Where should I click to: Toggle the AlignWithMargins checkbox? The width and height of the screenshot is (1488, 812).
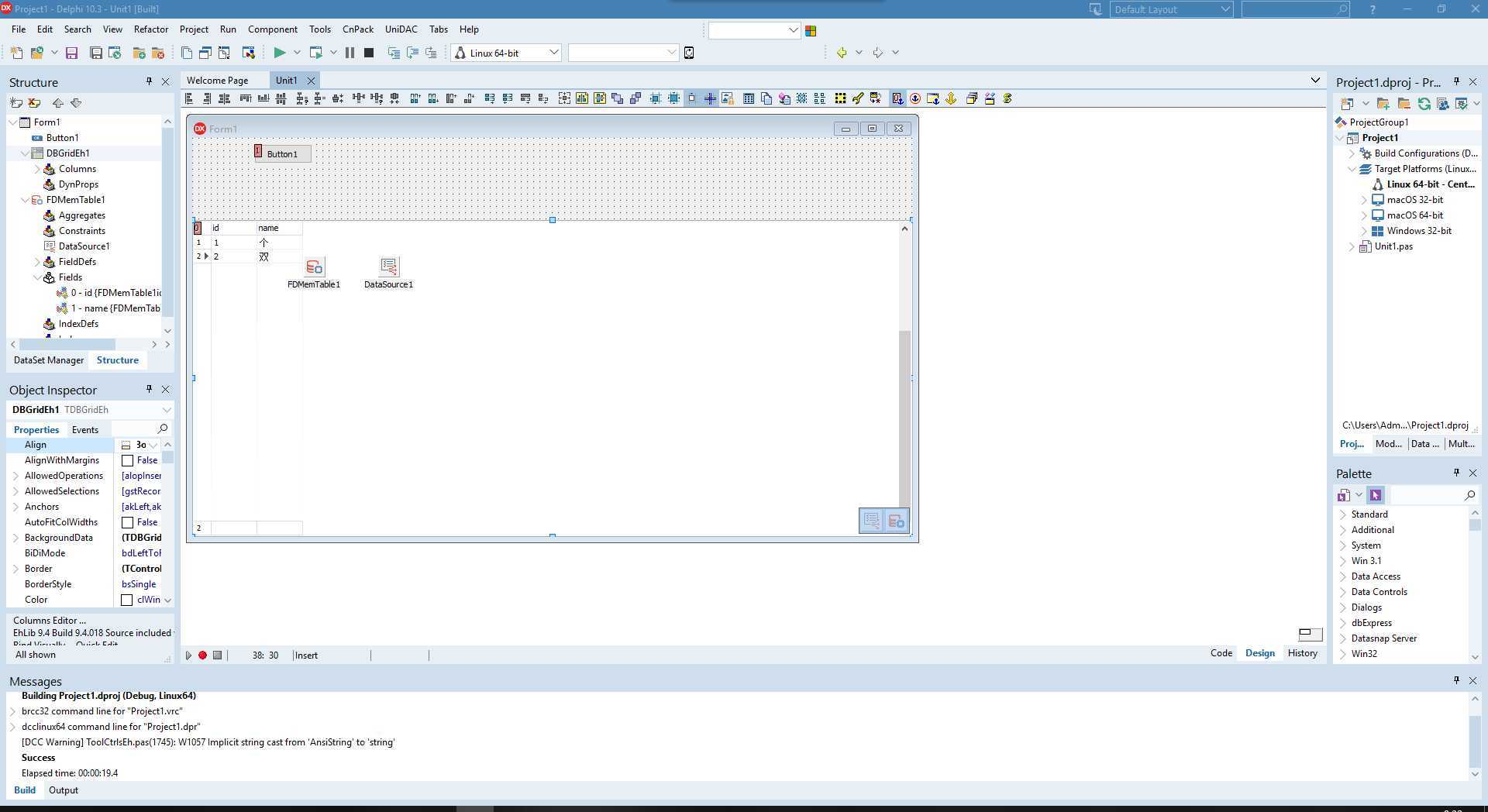tap(128, 461)
